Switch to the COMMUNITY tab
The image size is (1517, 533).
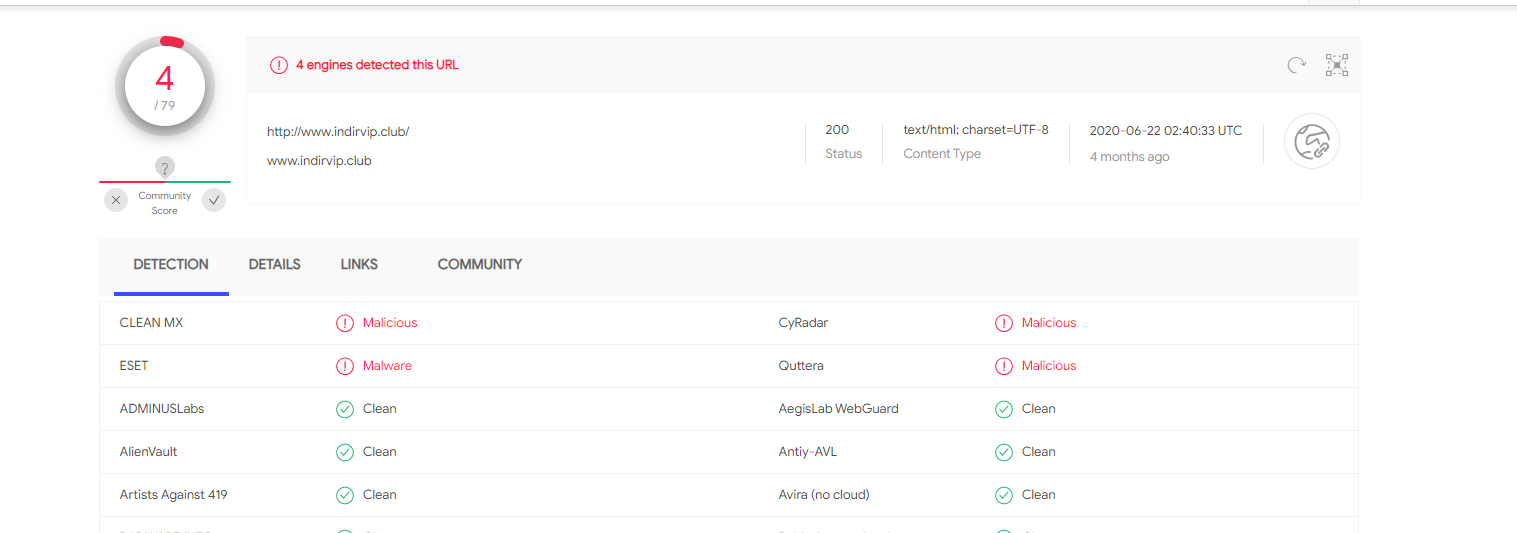[480, 265]
